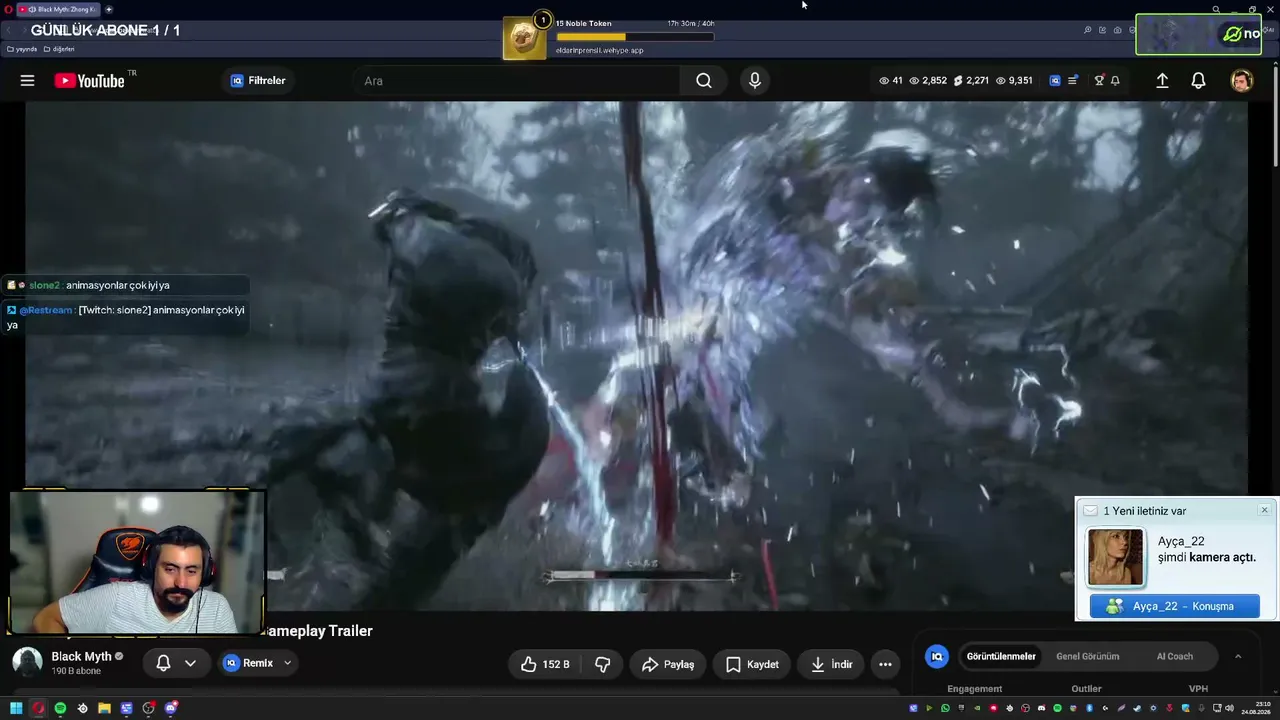Open the Ayça_22 profile photo
This screenshot has height=720, width=1280.
[1115, 557]
